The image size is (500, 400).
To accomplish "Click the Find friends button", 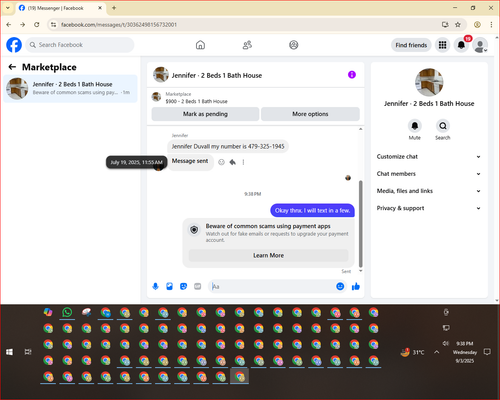I will [411, 45].
